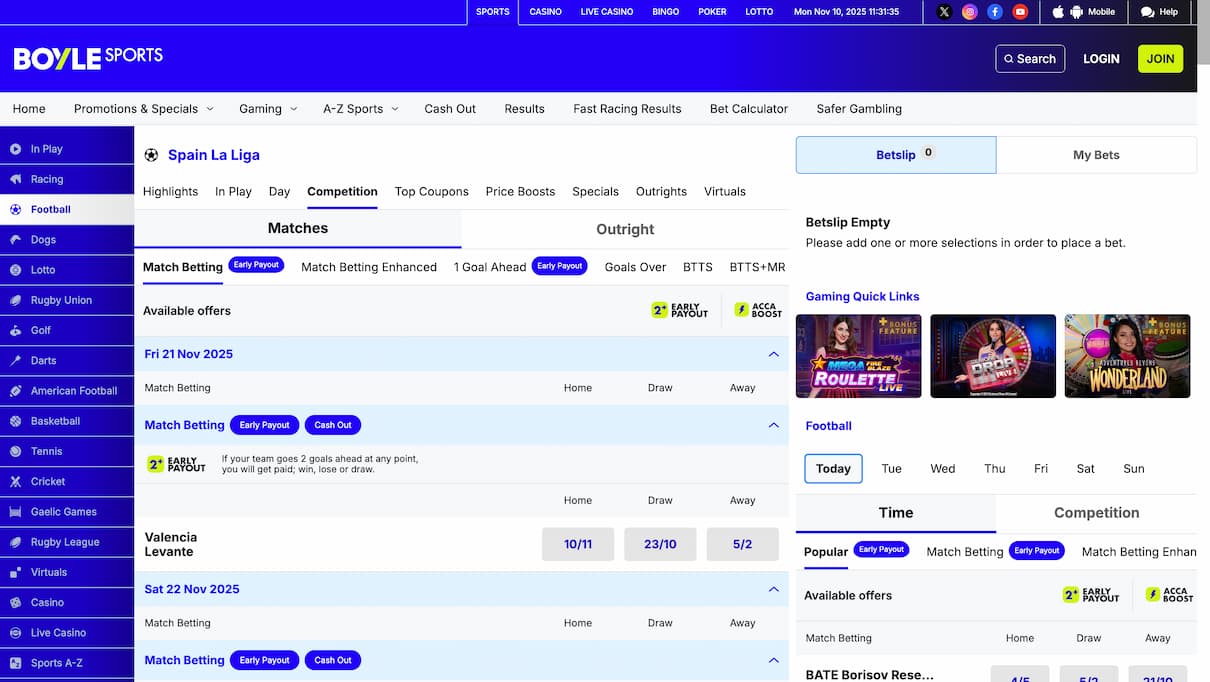The width and height of the screenshot is (1210, 682).
Task: Click the Apple mobile app icon
Action: [x=1059, y=12]
